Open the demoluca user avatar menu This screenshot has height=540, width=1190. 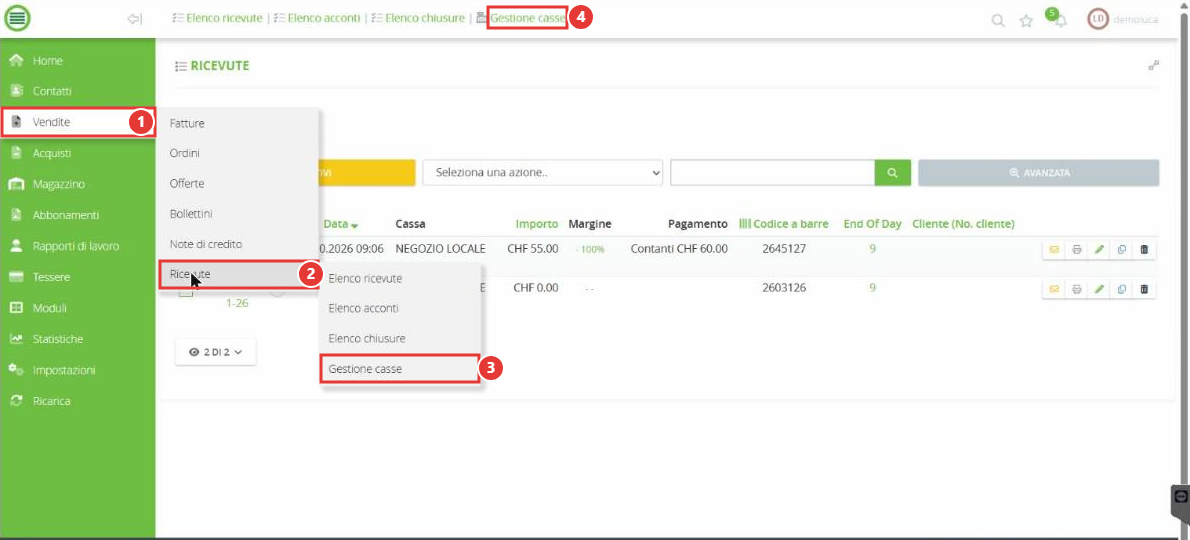(1097, 20)
